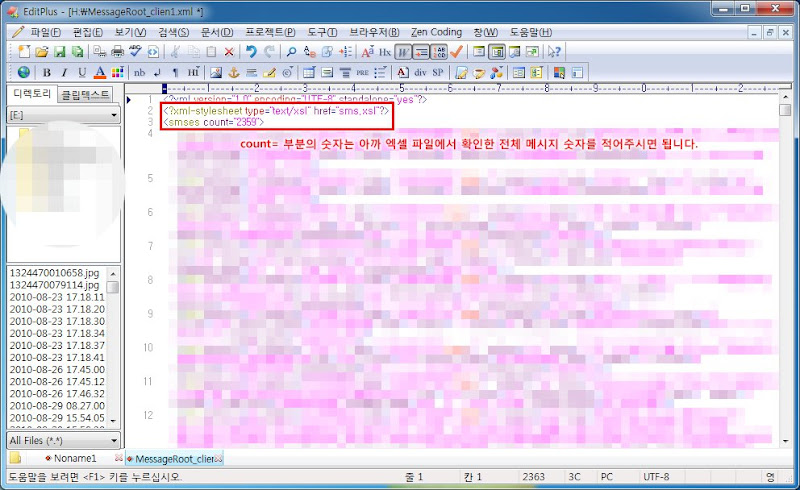This screenshot has width=800, height=490.
Task: Click the red X delete icon
Action: click(229, 52)
